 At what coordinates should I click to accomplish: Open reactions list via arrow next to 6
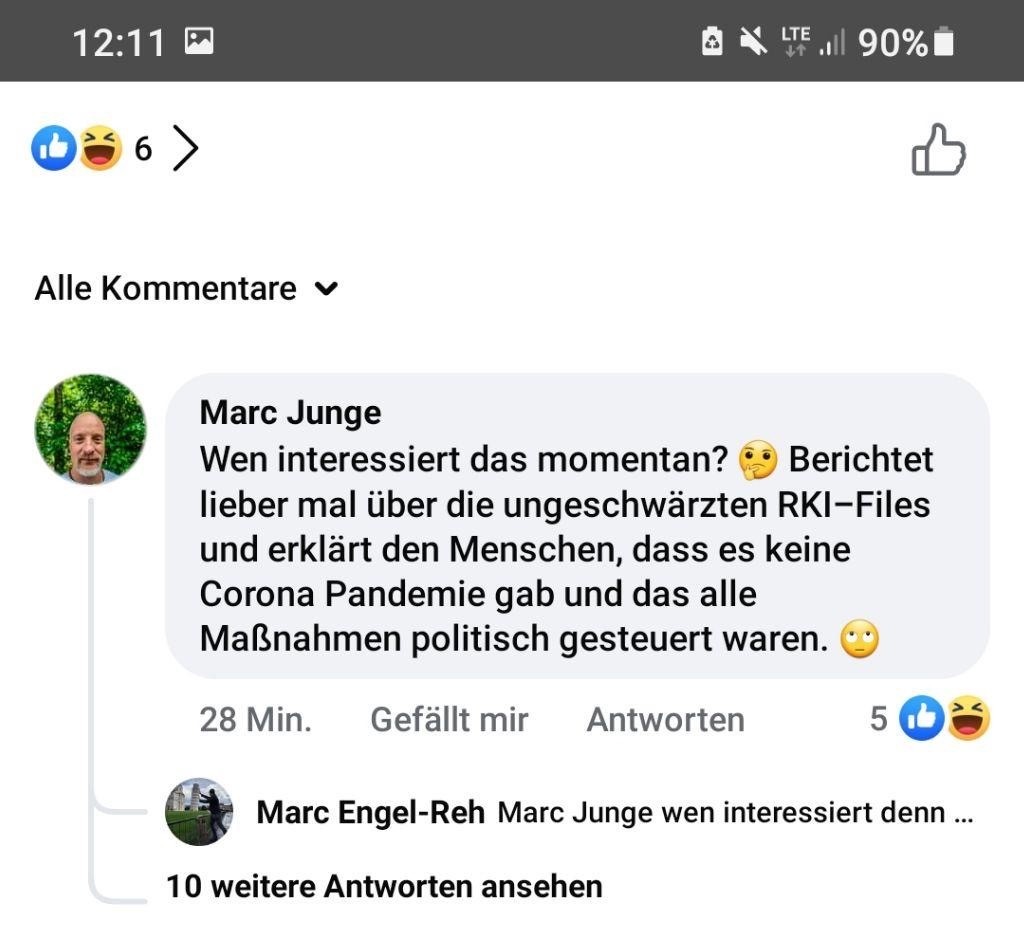185,149
